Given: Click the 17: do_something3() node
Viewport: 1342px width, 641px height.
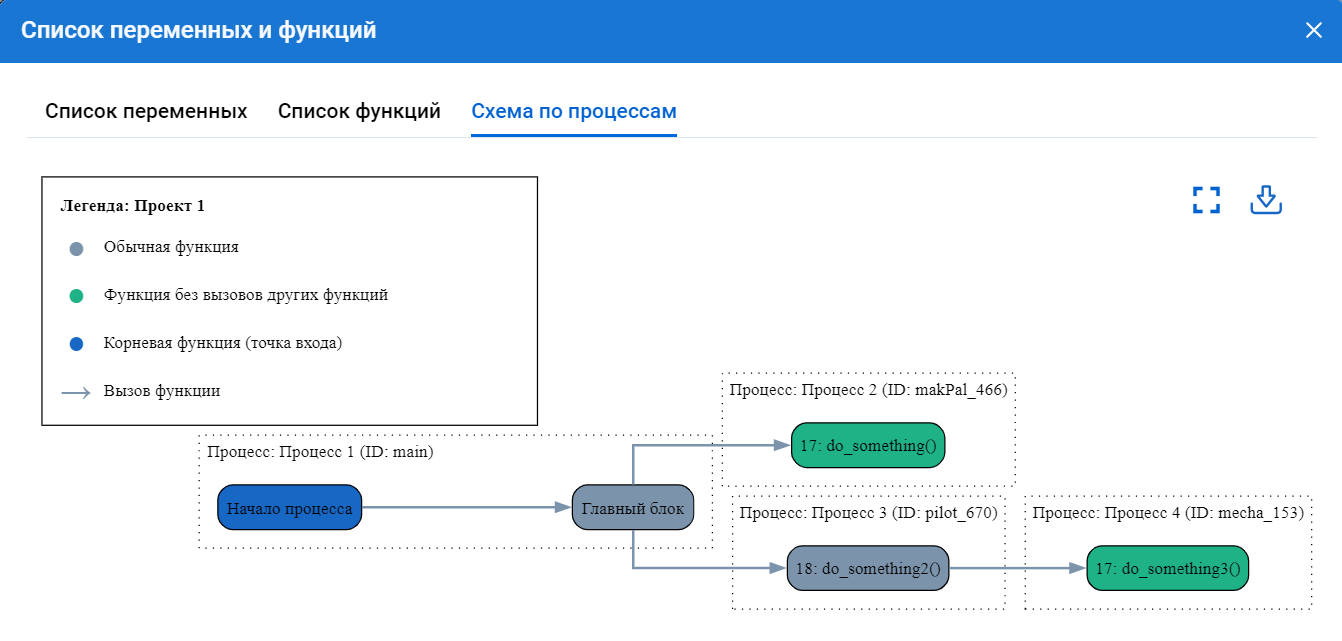Looking at the screenshot, I should point(1167,569).
